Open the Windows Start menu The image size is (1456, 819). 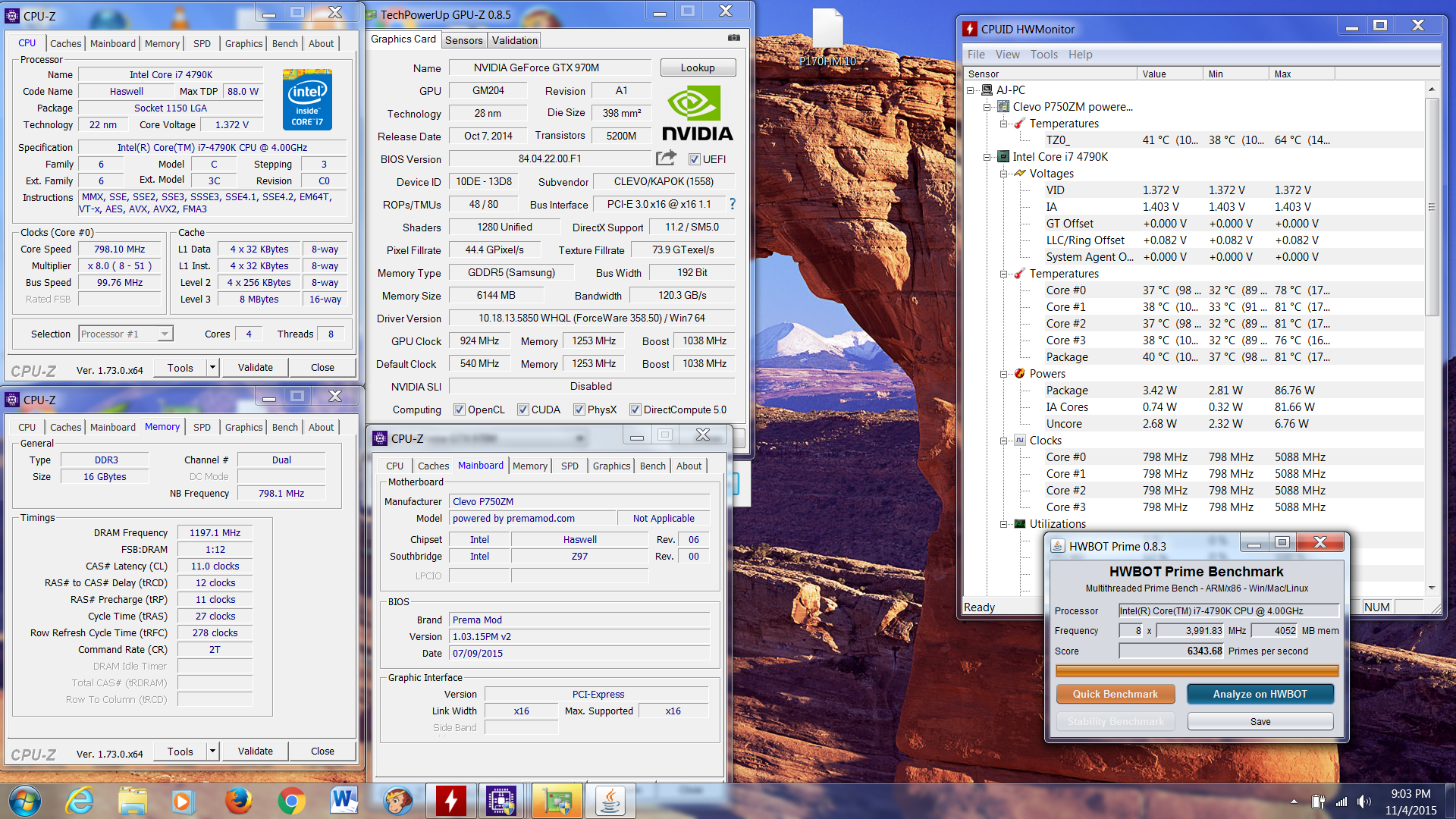pyautogui.click(x=24, y=801)
